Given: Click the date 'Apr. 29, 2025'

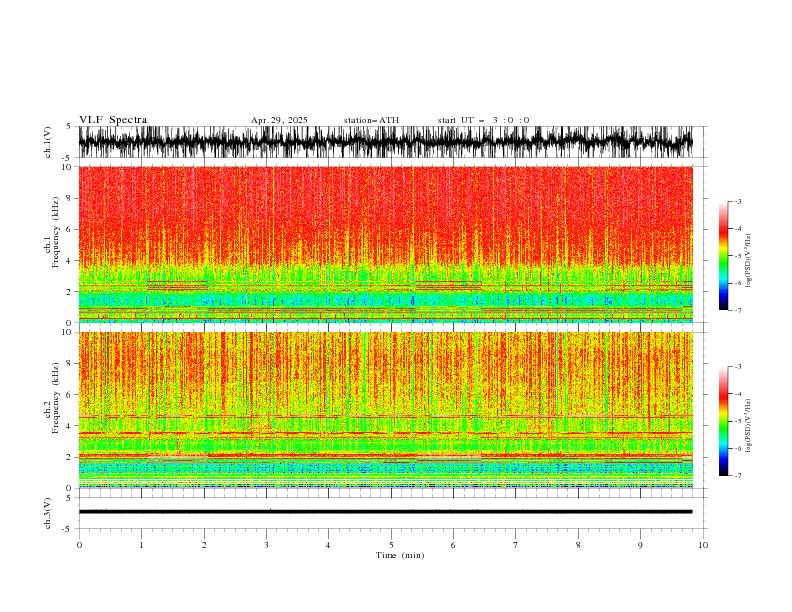Looking at the screenshot, I should tap(279, 120).
